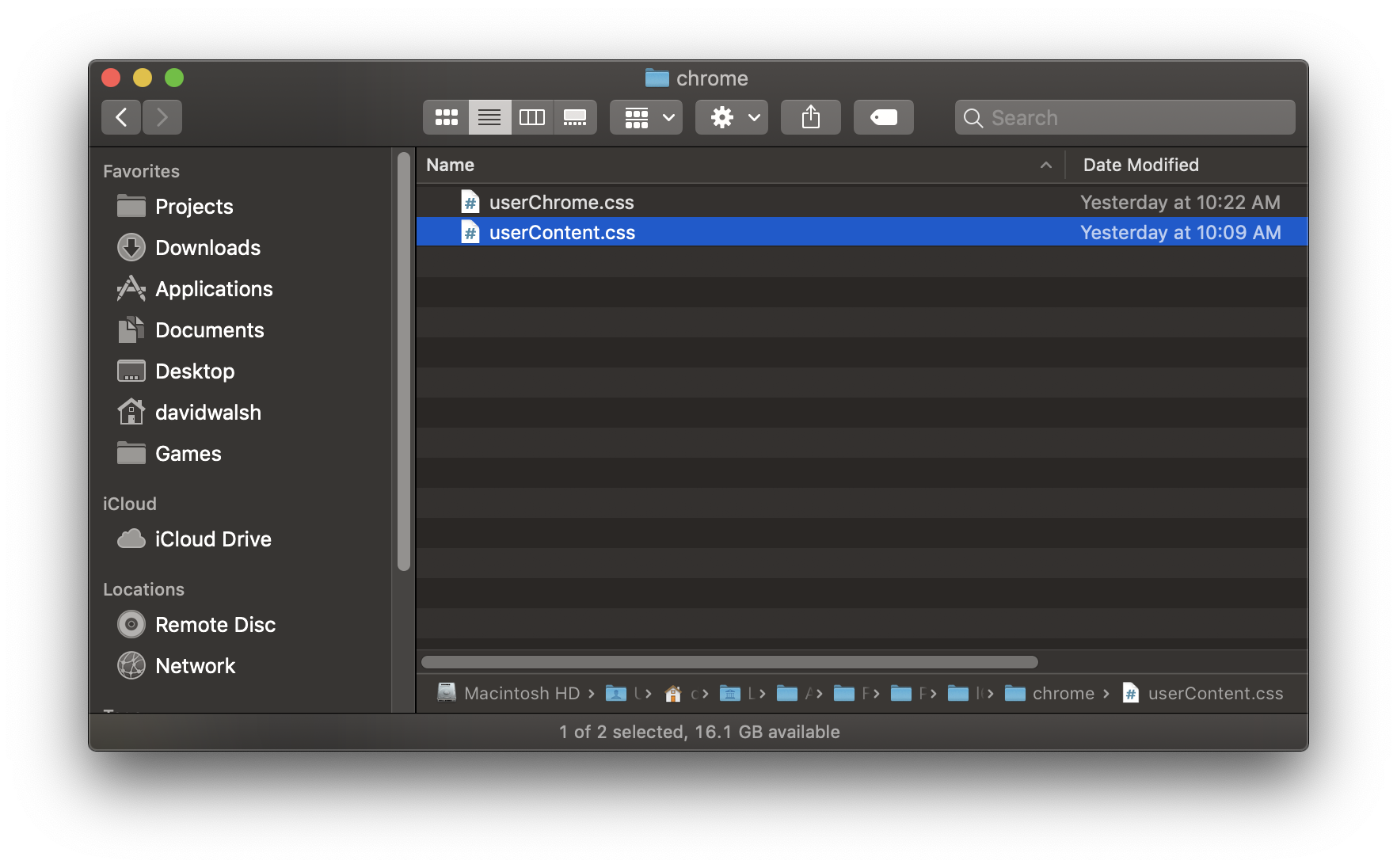The image size is (1397, 868).
Task: Go back with the left arrow button
Action: click(121, 117)
